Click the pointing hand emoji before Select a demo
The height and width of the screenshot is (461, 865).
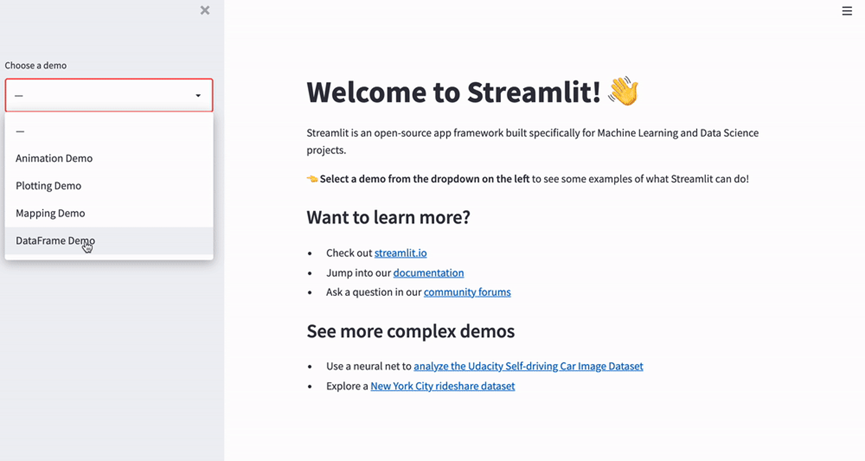pyautogui.click(x=312, y=179)
